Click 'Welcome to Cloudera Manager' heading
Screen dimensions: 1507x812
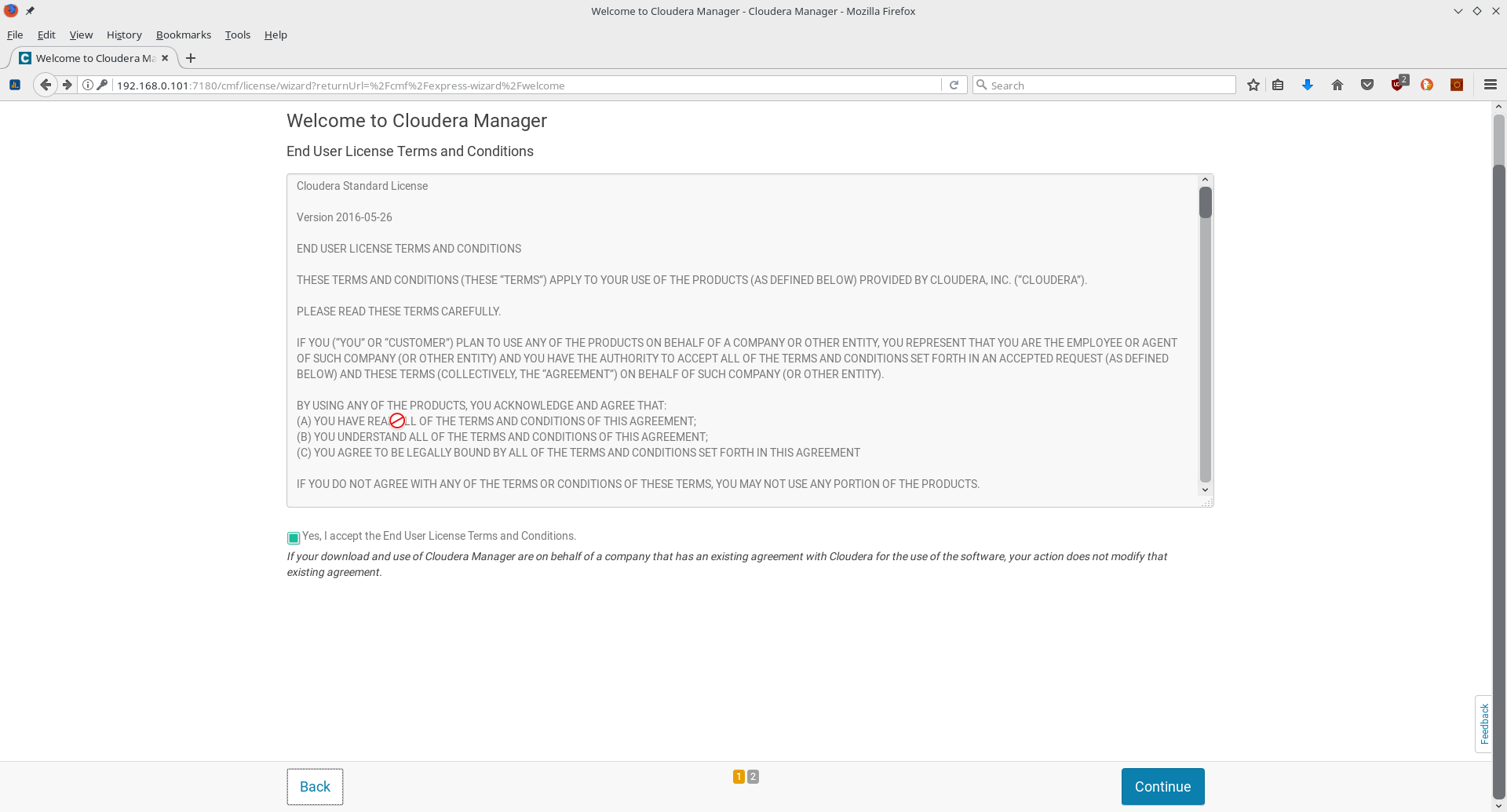(x=417, y=121)
